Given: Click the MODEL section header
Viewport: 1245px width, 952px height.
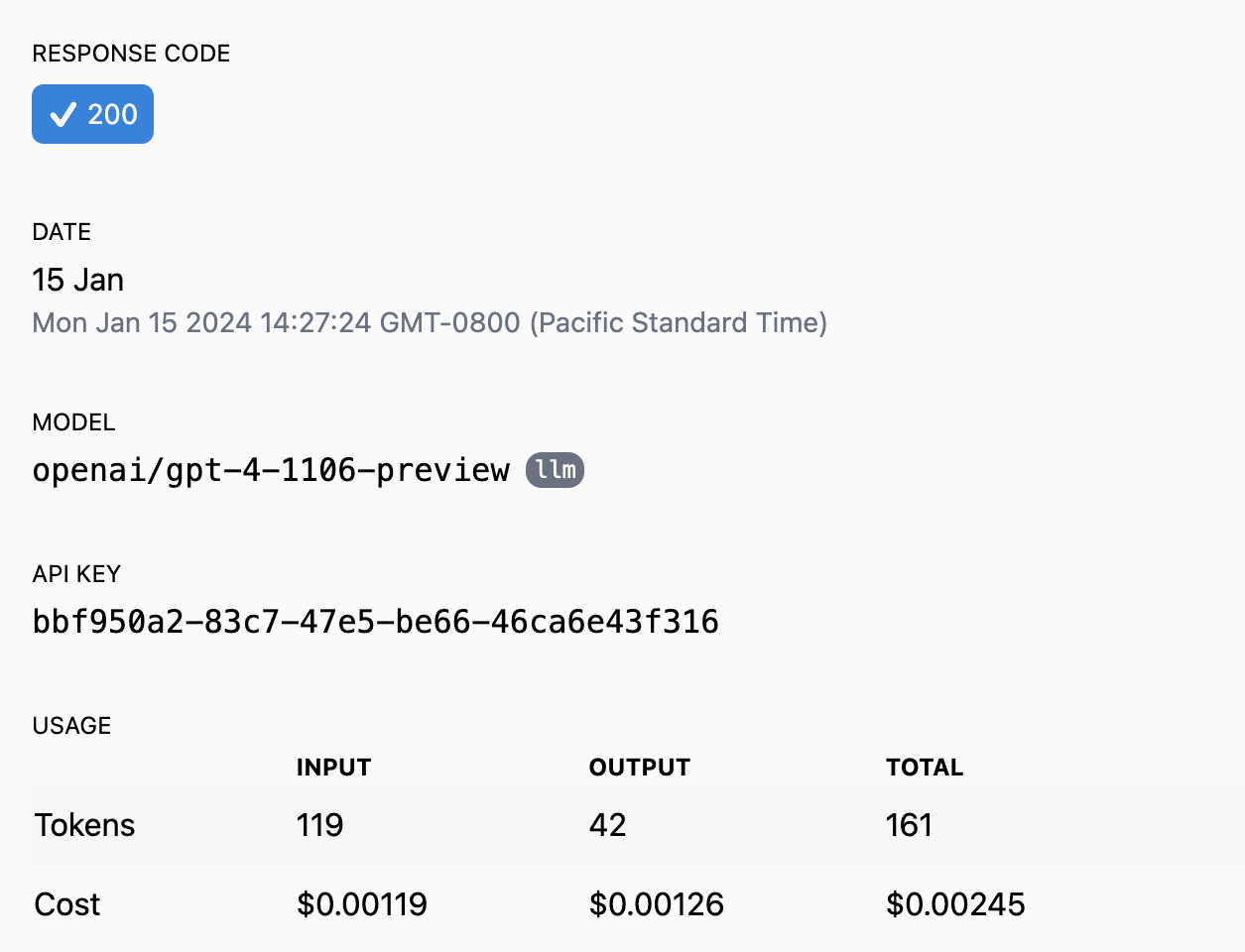Looking at the screenshot, I should [73, 422].
